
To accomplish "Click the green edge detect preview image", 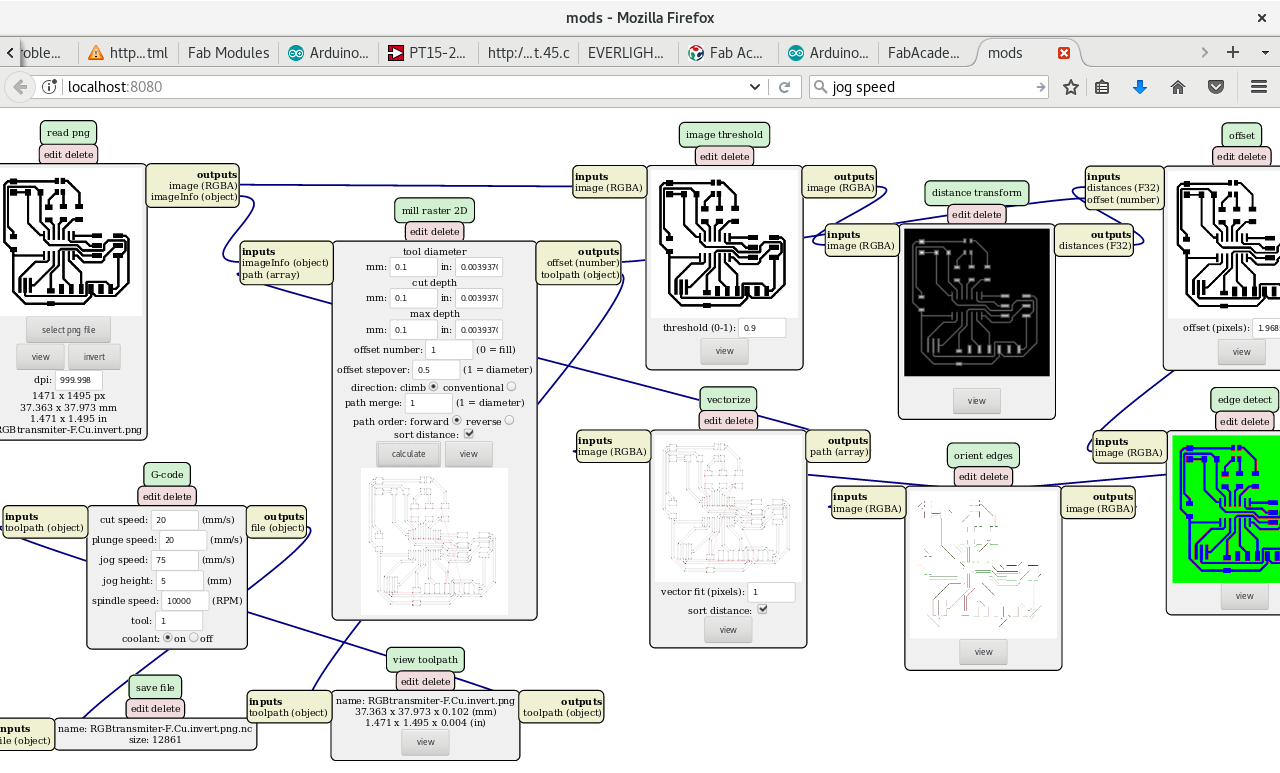I will pyautogui.click(x=1226, y=509).
